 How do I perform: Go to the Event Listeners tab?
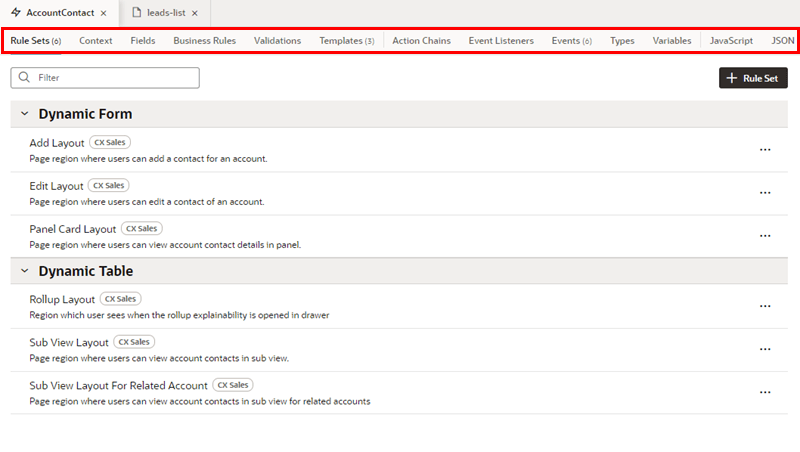coord(501,41)
